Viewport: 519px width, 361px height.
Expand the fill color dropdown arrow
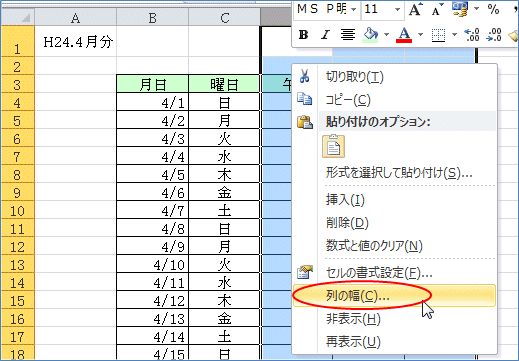point(386,34)
